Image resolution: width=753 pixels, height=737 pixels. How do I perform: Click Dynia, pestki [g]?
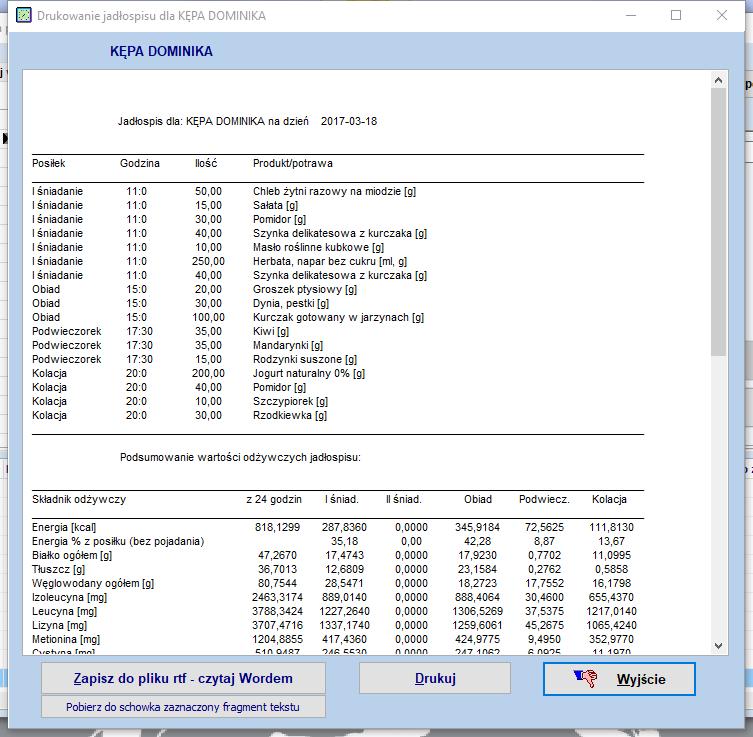[x=291, y=303]
